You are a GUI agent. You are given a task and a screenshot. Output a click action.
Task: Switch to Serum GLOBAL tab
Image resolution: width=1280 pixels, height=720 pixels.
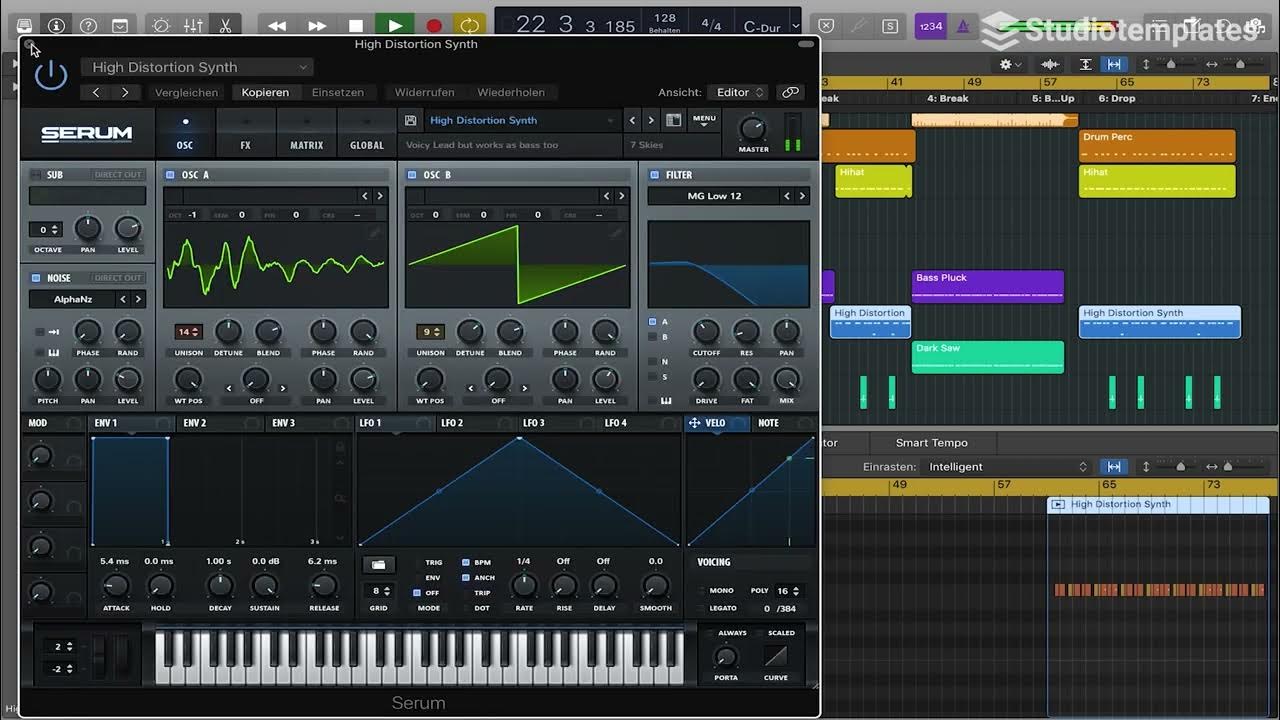(367, 133)
